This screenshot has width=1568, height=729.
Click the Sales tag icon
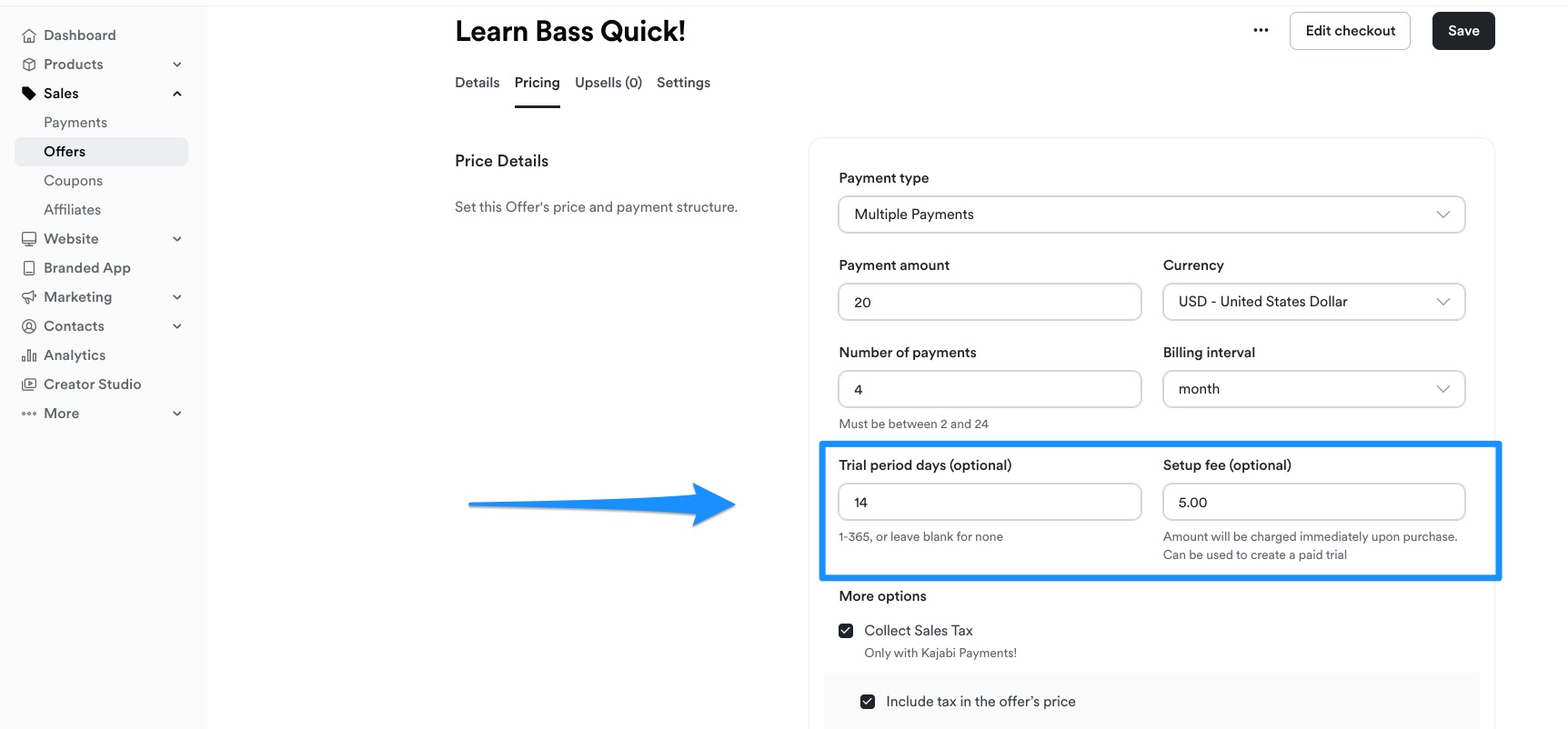coord(29,94)
